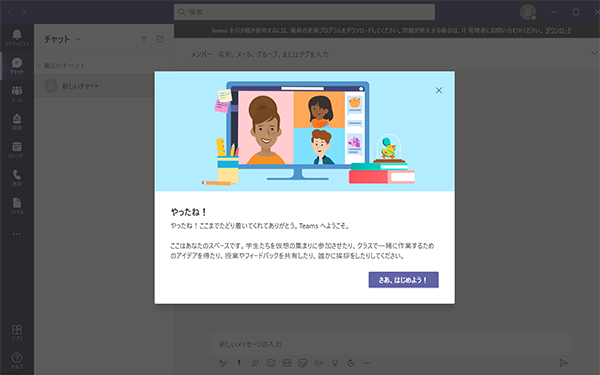The width and height of the screenshot is (600, 375).
Task: Click the ダウンロード link in banner
Action: click(x=558, y=30)
